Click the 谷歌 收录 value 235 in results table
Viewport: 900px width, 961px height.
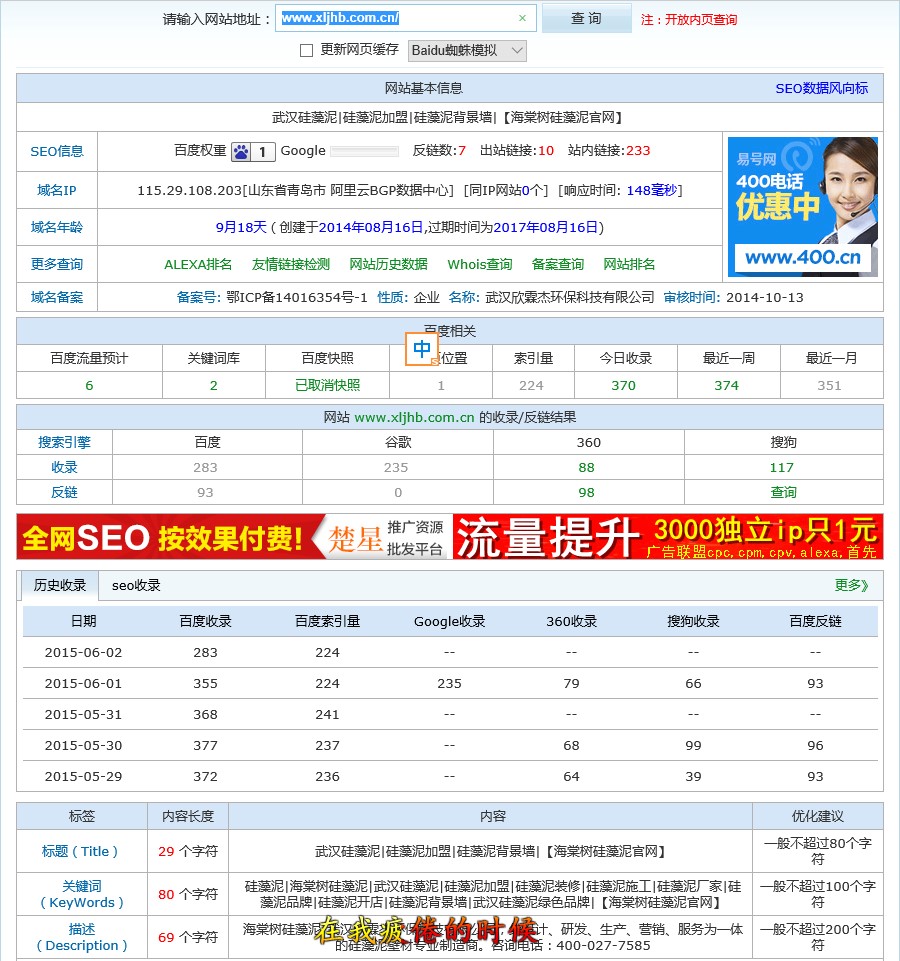396,468
